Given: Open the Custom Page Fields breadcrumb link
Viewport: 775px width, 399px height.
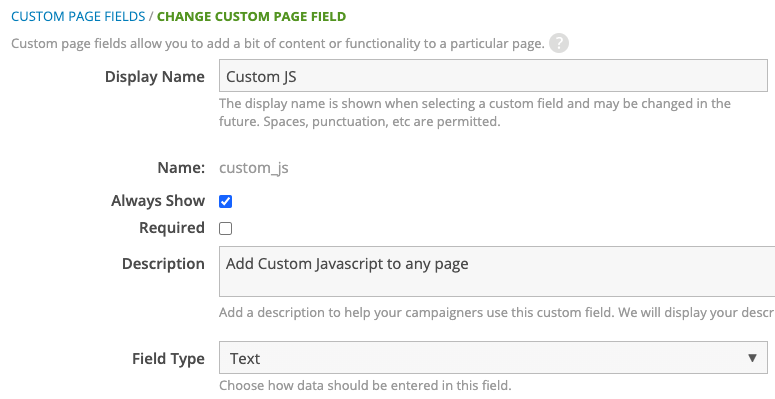Looking at the screenshot, I should pyautogui.click(x=78, y=16).
